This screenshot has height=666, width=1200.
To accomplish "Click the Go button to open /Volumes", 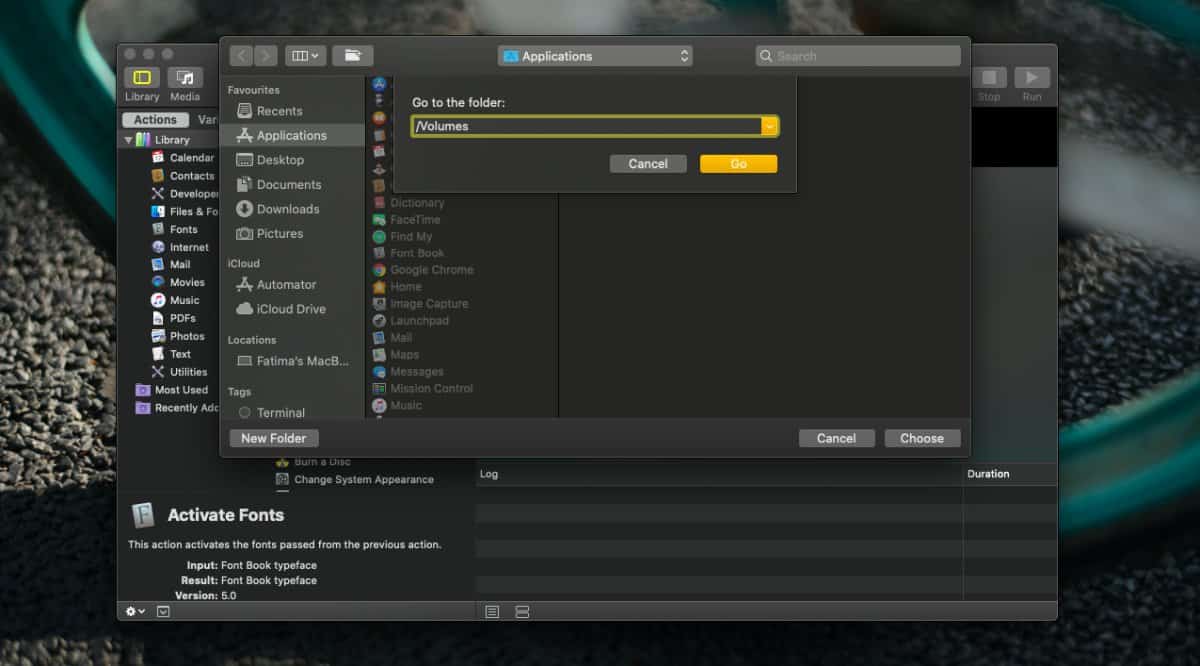I will click(x=738, y=163).
